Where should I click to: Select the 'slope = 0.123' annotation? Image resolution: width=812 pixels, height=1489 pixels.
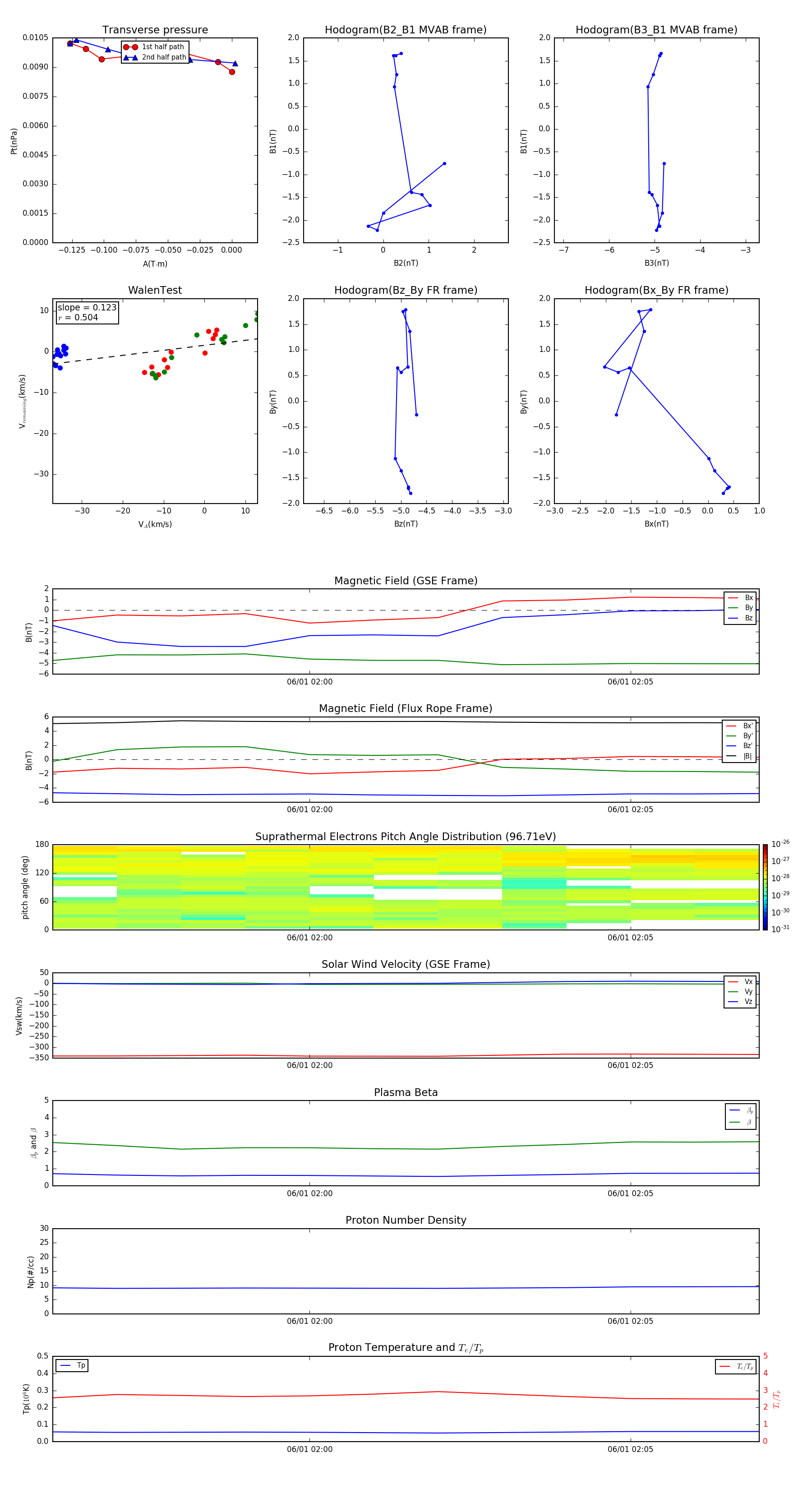tap(87, 308)
